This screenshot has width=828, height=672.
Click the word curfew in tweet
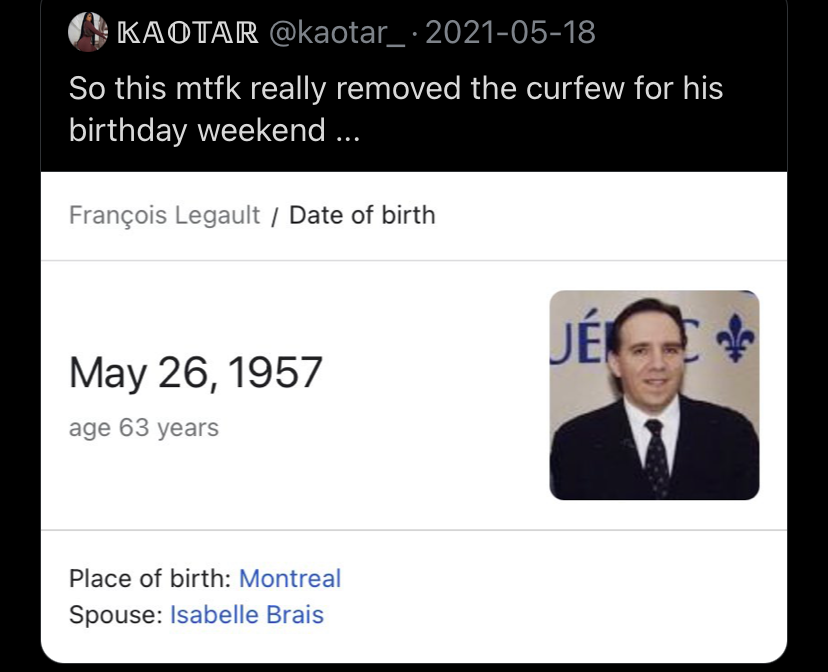click(575, 88)
